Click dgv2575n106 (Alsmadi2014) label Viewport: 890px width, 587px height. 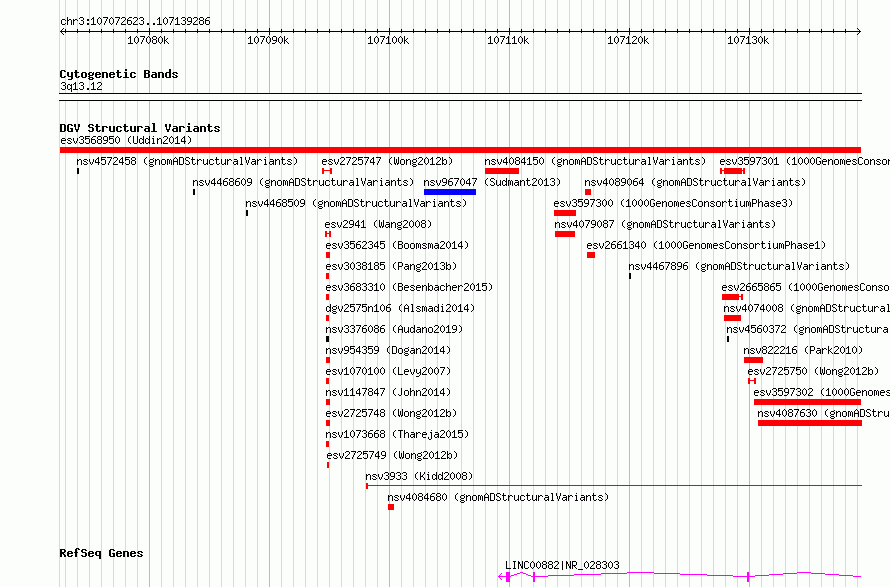click(x=400, y=308)
